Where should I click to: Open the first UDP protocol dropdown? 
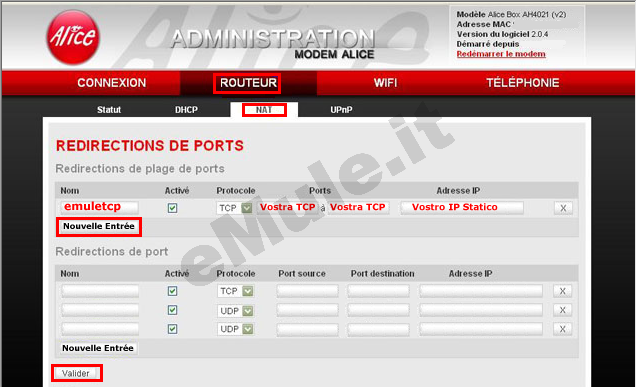235,311
